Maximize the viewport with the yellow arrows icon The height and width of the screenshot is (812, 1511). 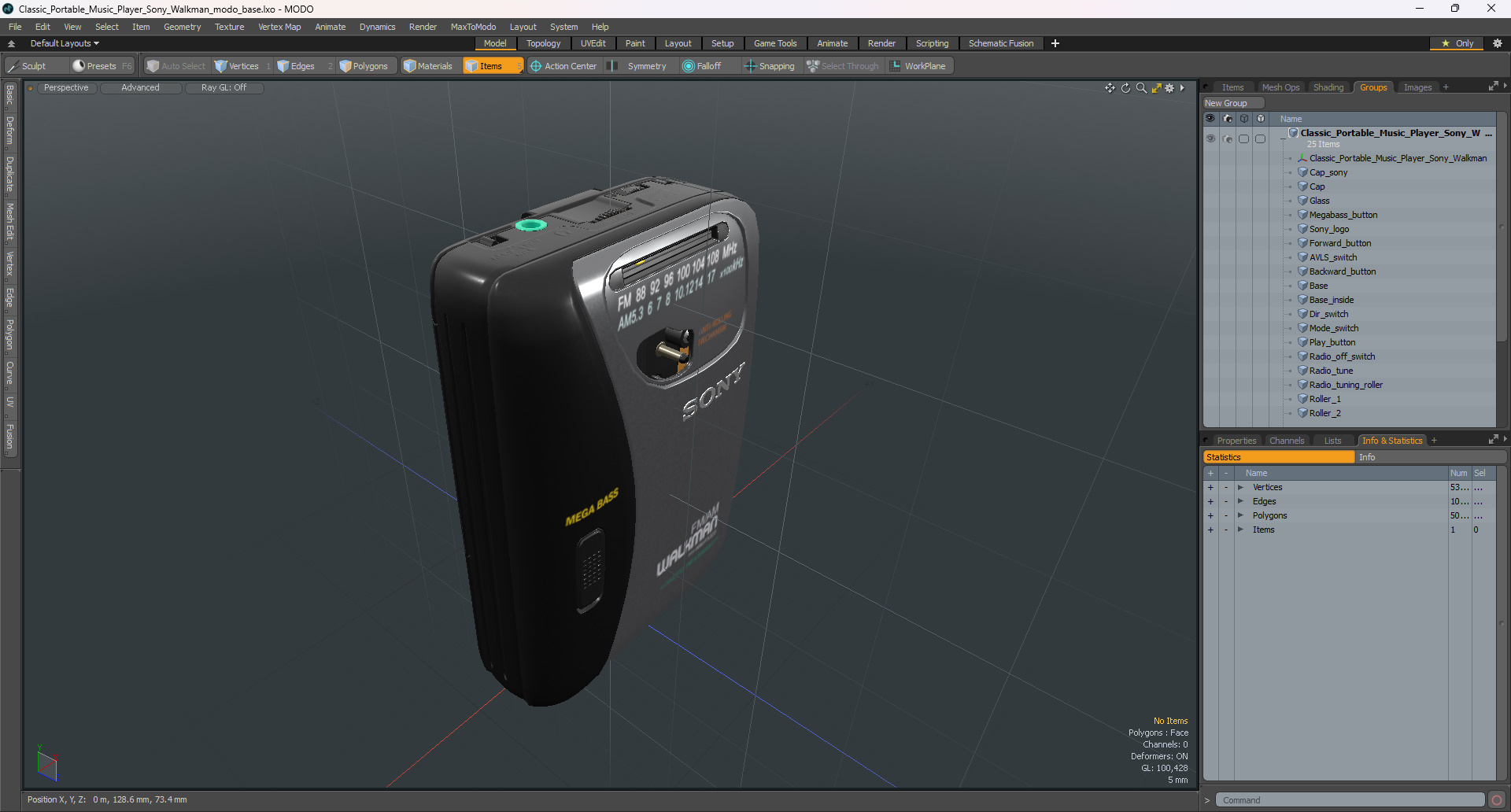1156,88
